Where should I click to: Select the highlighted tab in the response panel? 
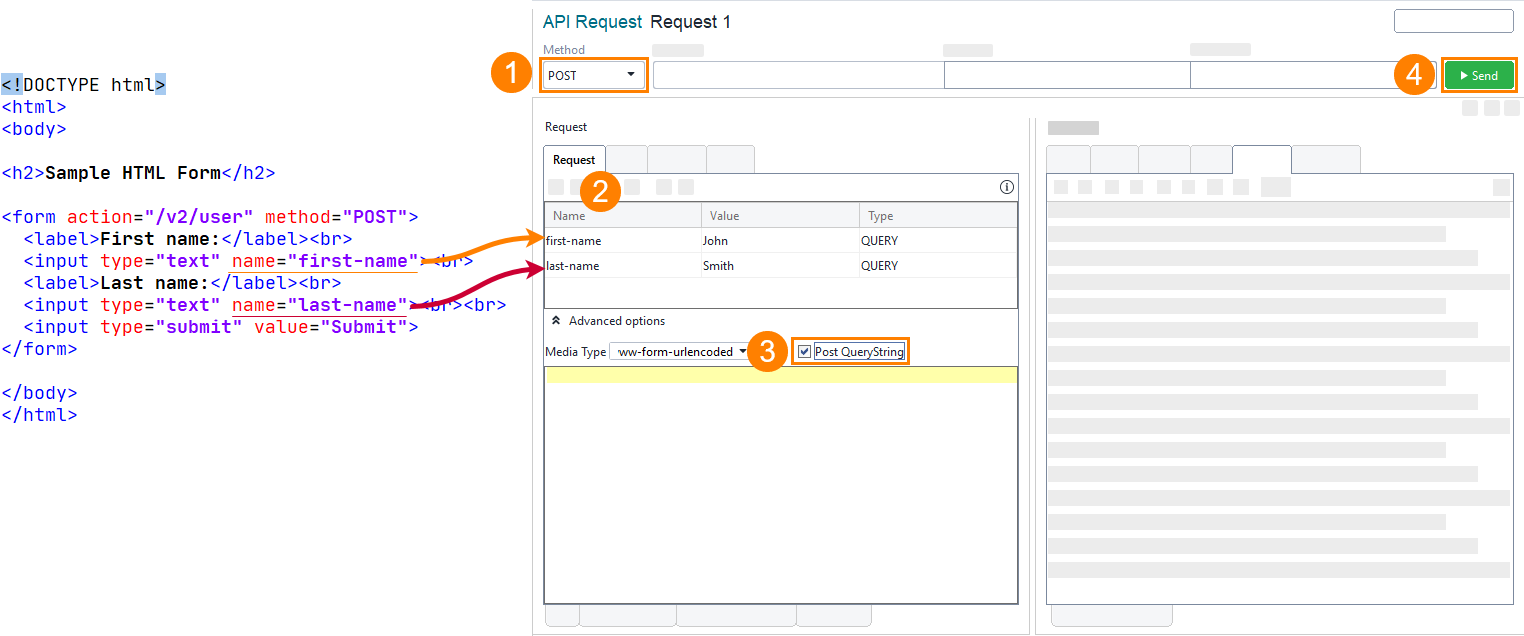(1262, 158)
